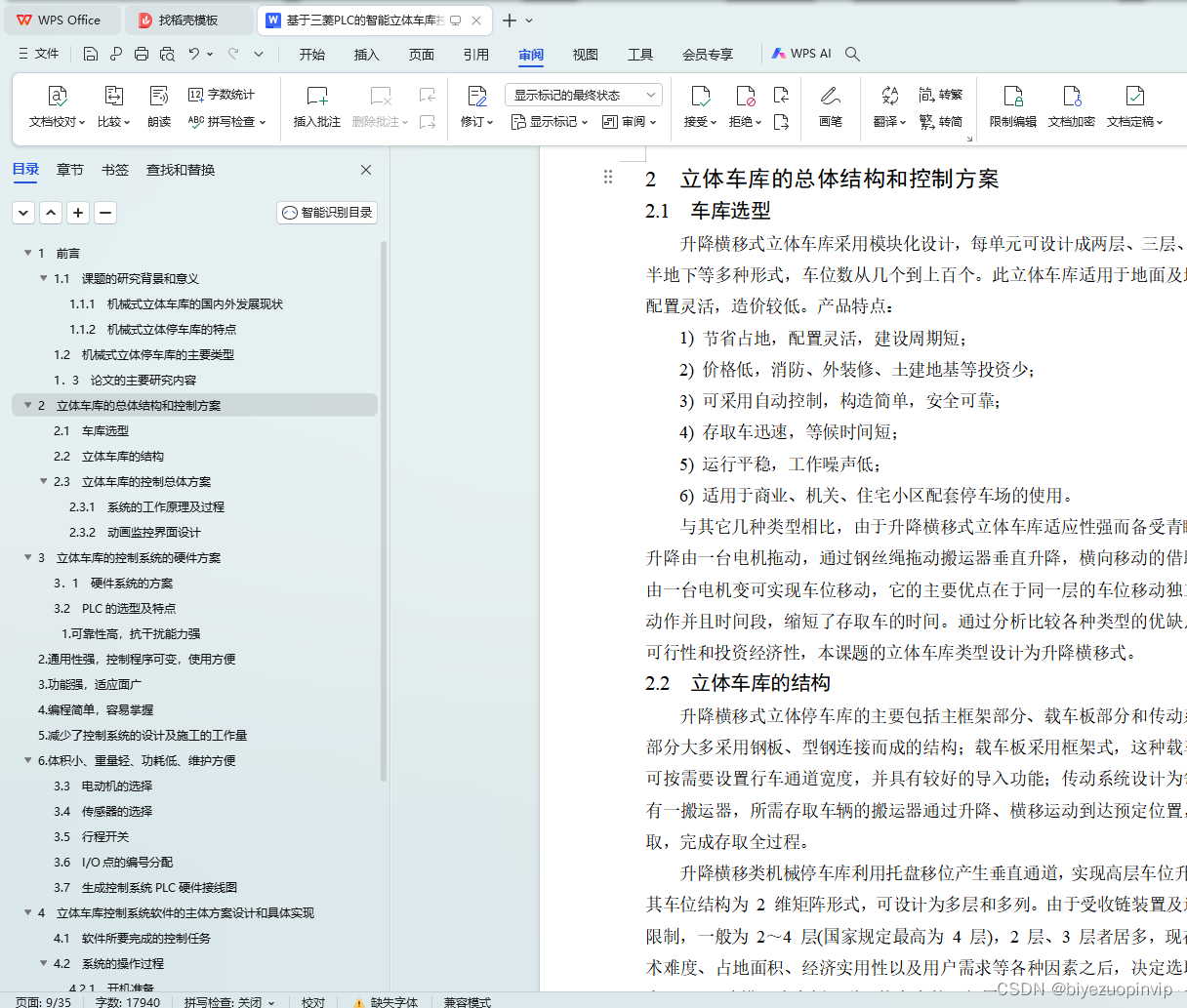Go to the next revision icon
Image resolution: width=1187 pixels, height=1008 pixels.
point(781,122)
